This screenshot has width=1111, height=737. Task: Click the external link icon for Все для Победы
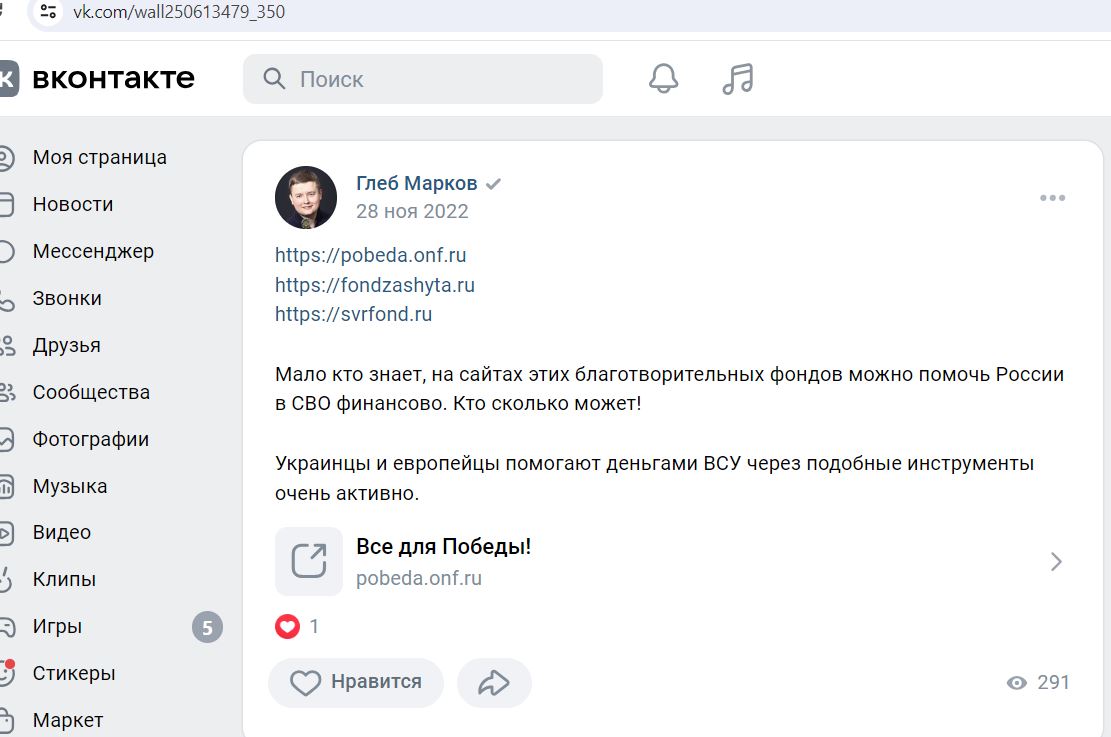[x=309, y=561]
